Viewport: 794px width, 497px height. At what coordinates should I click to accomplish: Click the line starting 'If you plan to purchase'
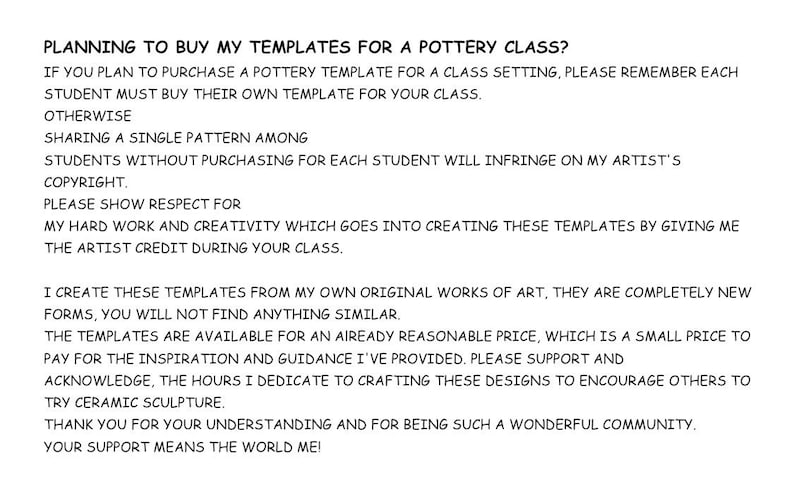point(391,72)
